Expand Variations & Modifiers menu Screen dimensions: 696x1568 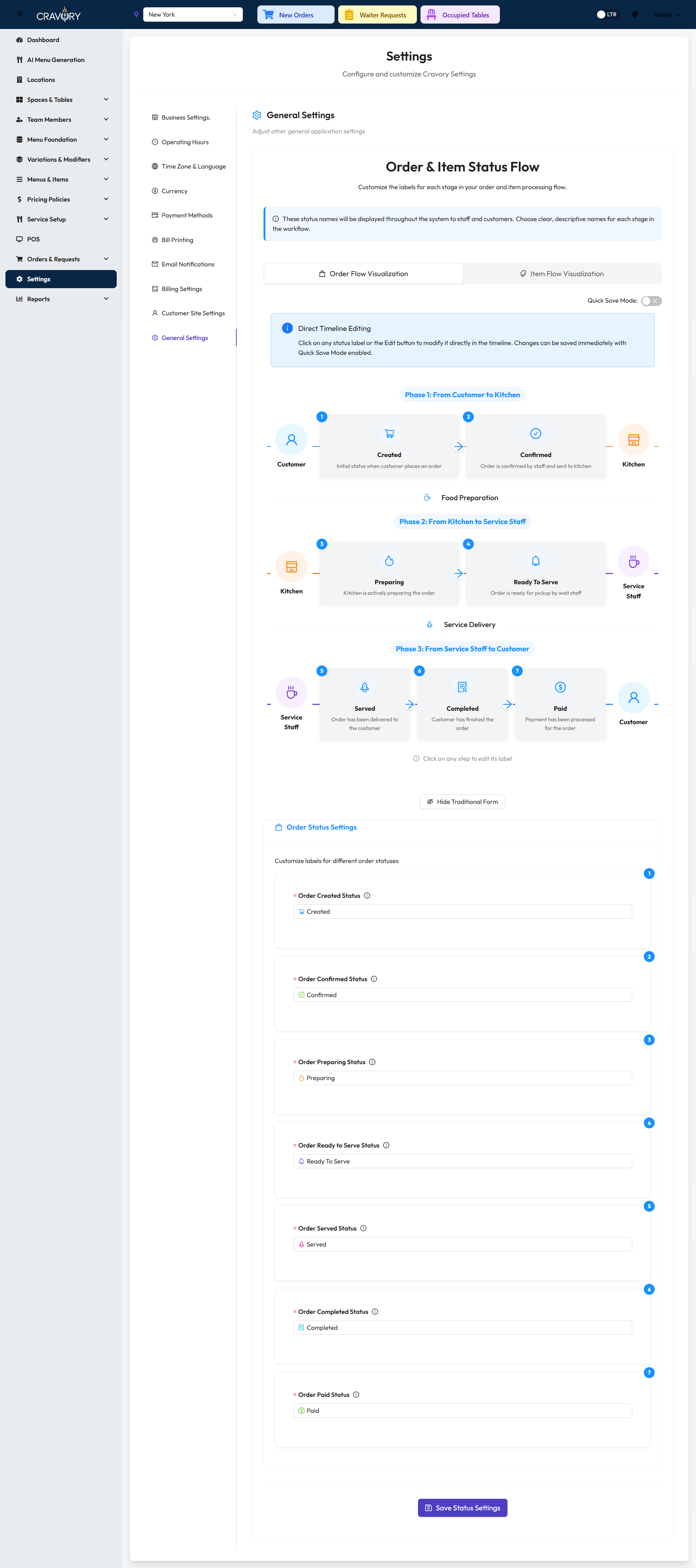pyautogui.click(x=61, y=159)
